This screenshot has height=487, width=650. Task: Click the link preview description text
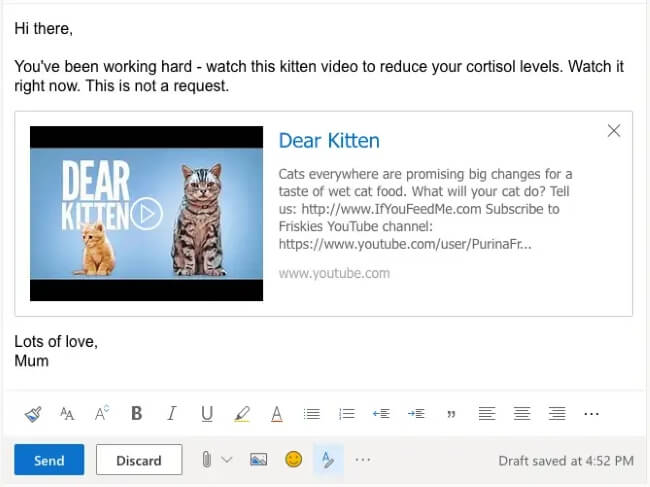pyautogui.click(x=425, y=209)
